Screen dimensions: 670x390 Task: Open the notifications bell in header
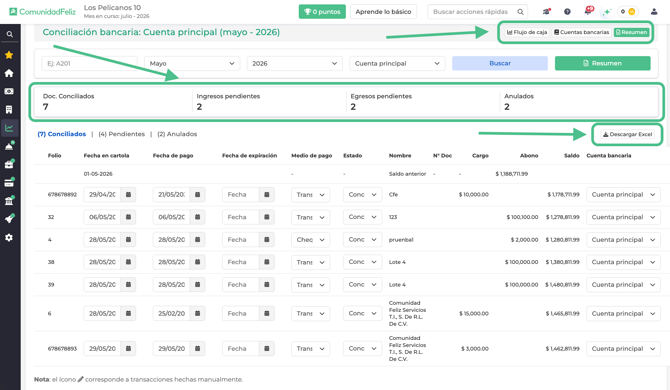[588, 11]
